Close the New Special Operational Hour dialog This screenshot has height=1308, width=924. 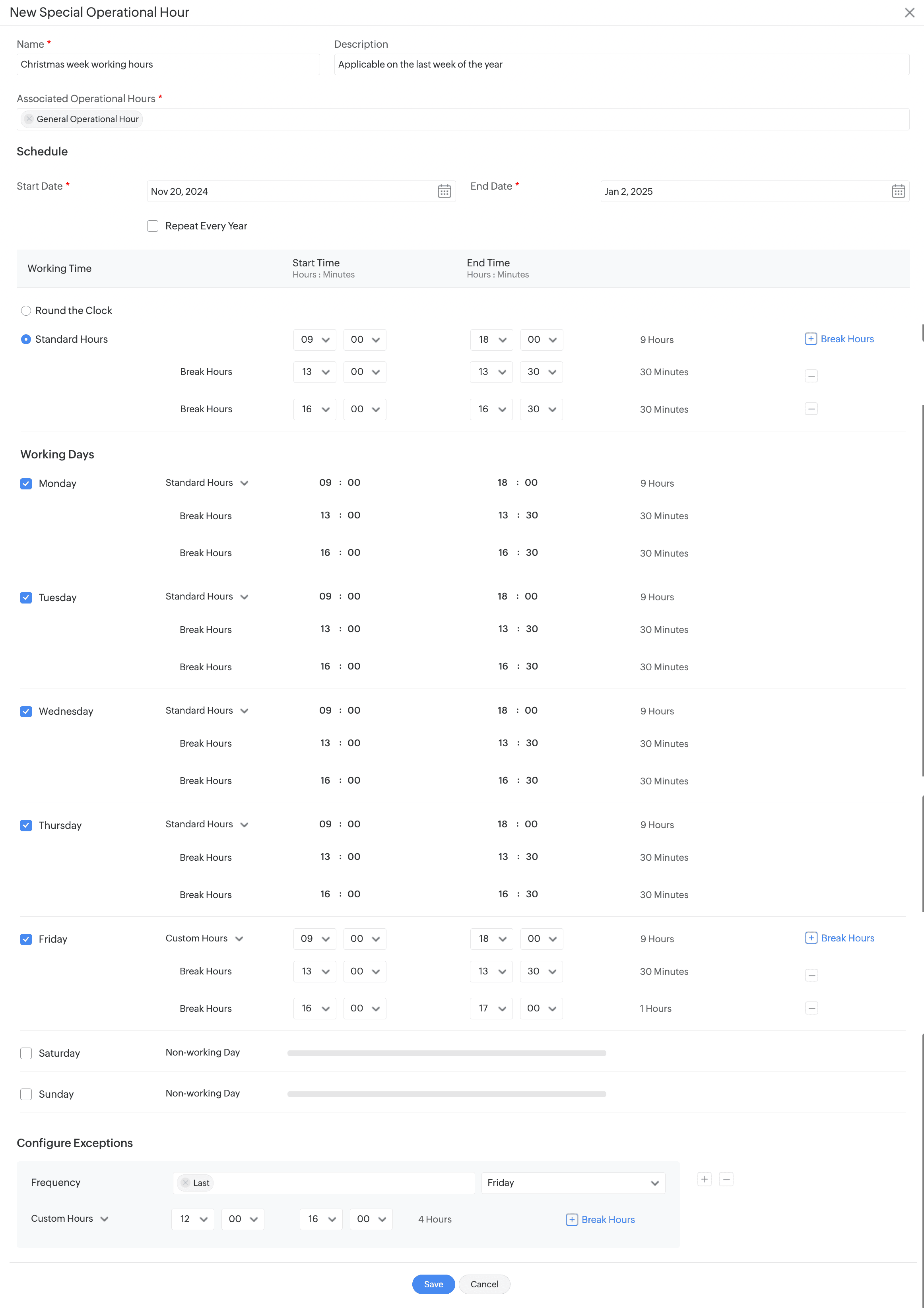tap(909, 13)
